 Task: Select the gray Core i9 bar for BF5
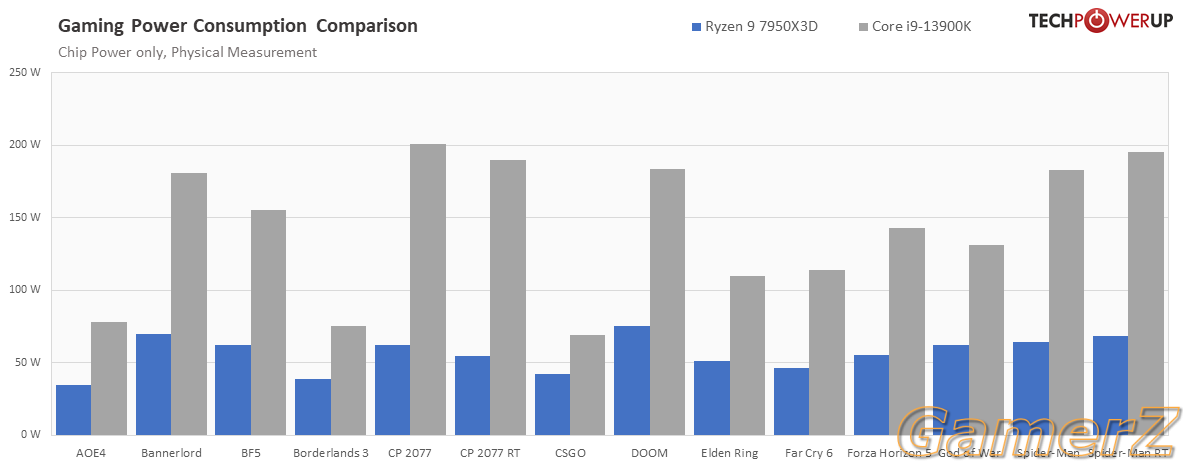coord(269,322)
